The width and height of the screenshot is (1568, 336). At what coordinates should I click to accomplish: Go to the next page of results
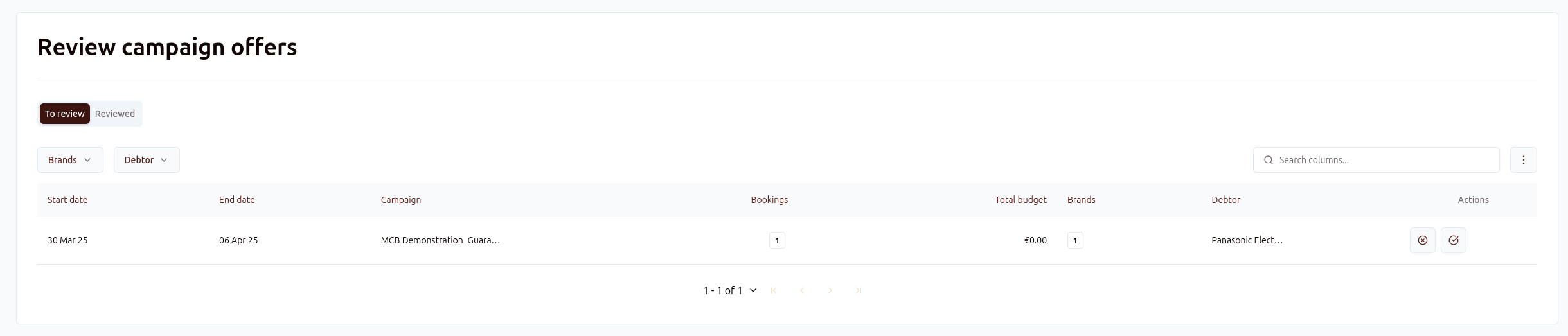[x=830, y=290]
